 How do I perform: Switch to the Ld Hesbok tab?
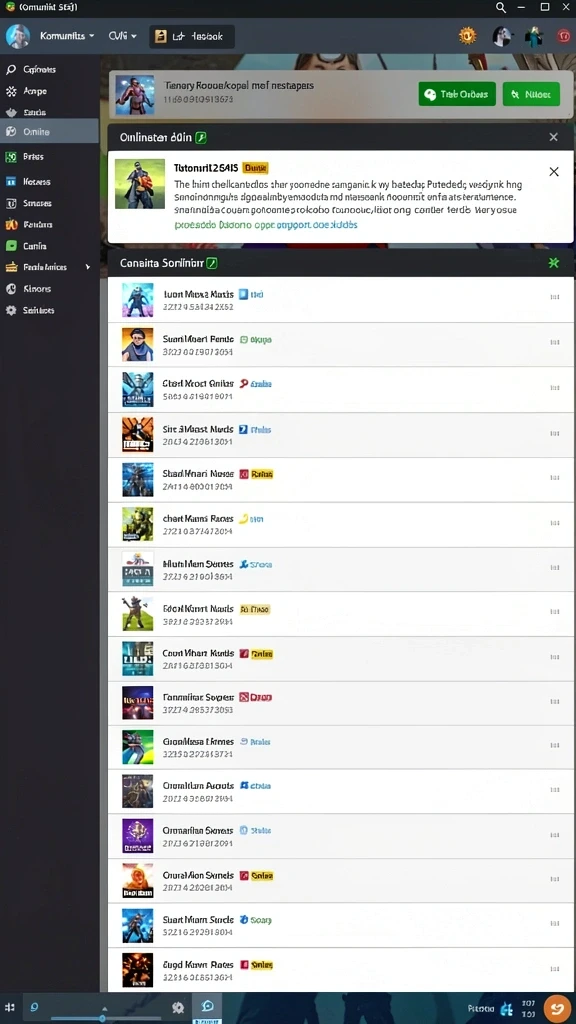click(191, 37)
